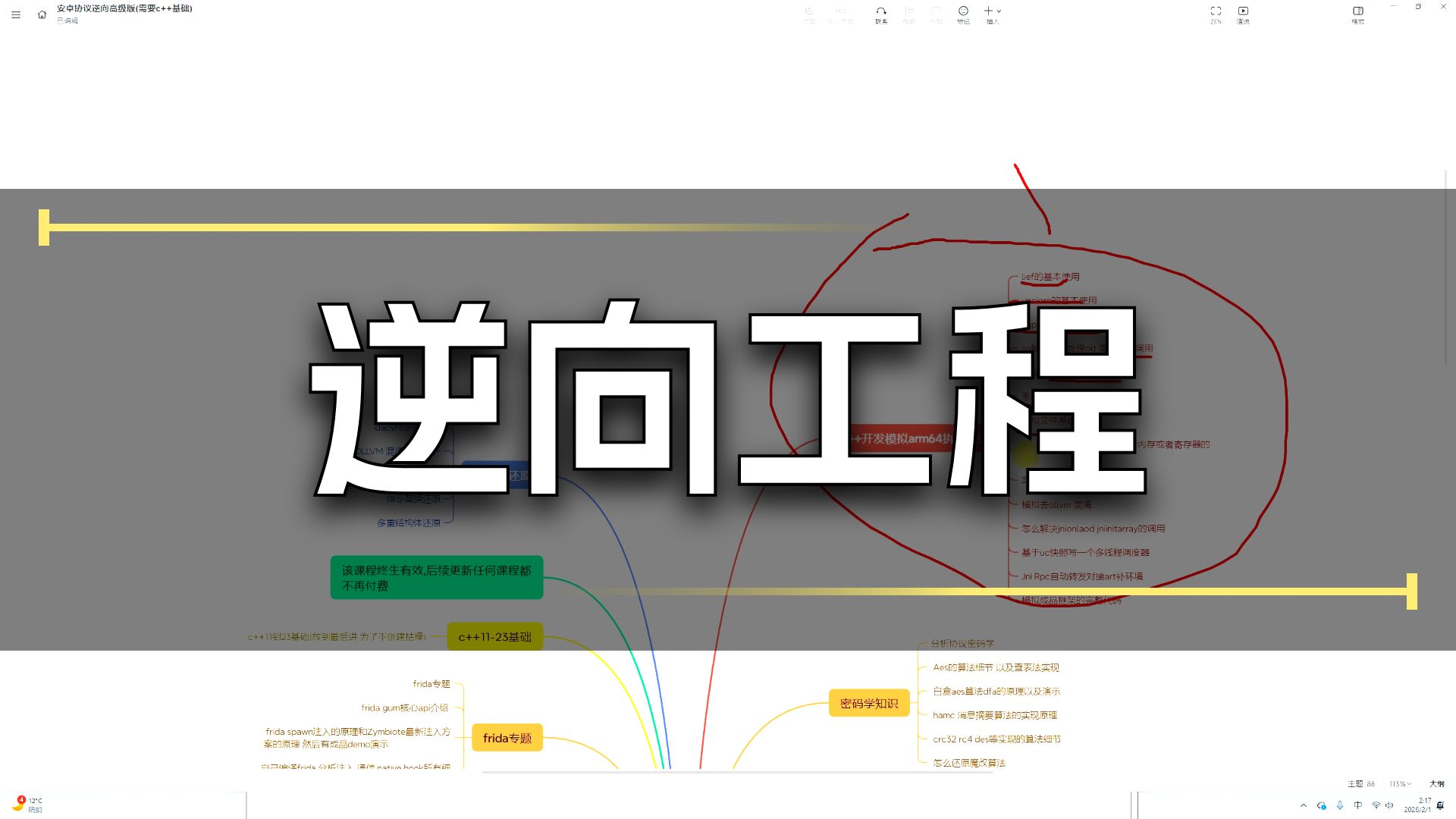This screenshot has width=1456, height=819.
Task: Open the hamburger menu
Action: coord(16,14)
